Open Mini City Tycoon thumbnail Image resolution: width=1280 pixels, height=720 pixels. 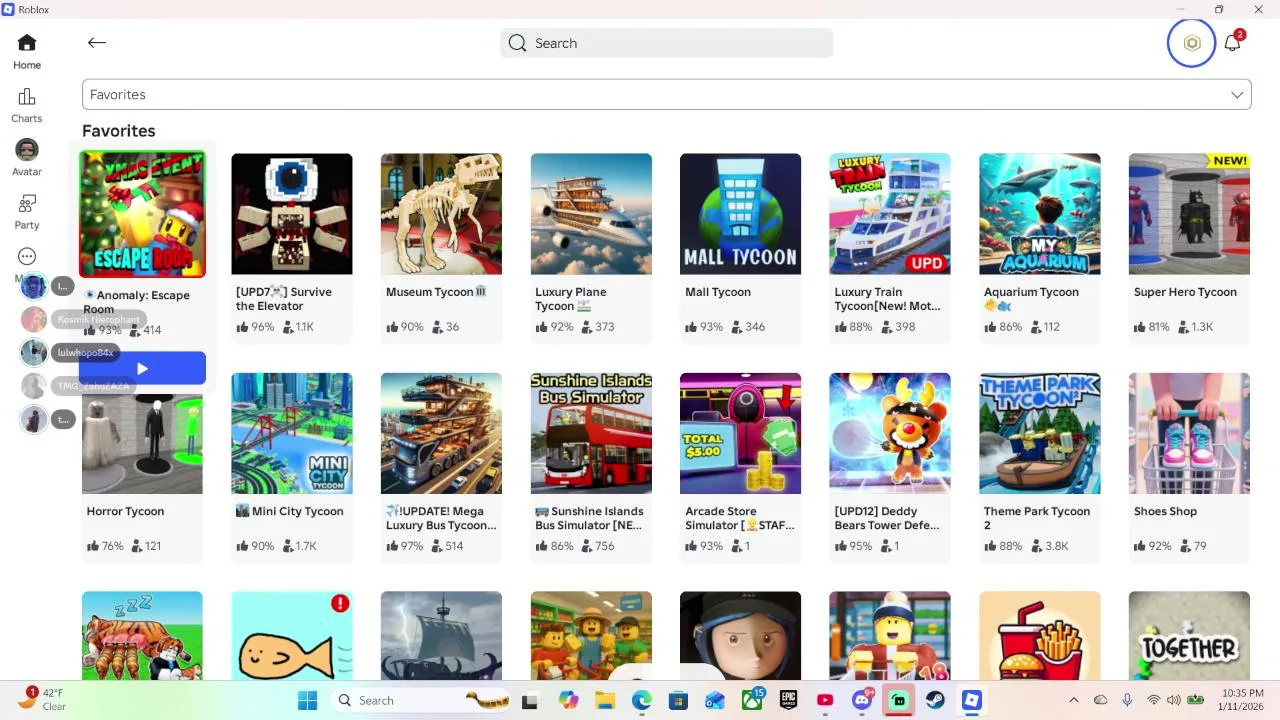tap(292, 433)
